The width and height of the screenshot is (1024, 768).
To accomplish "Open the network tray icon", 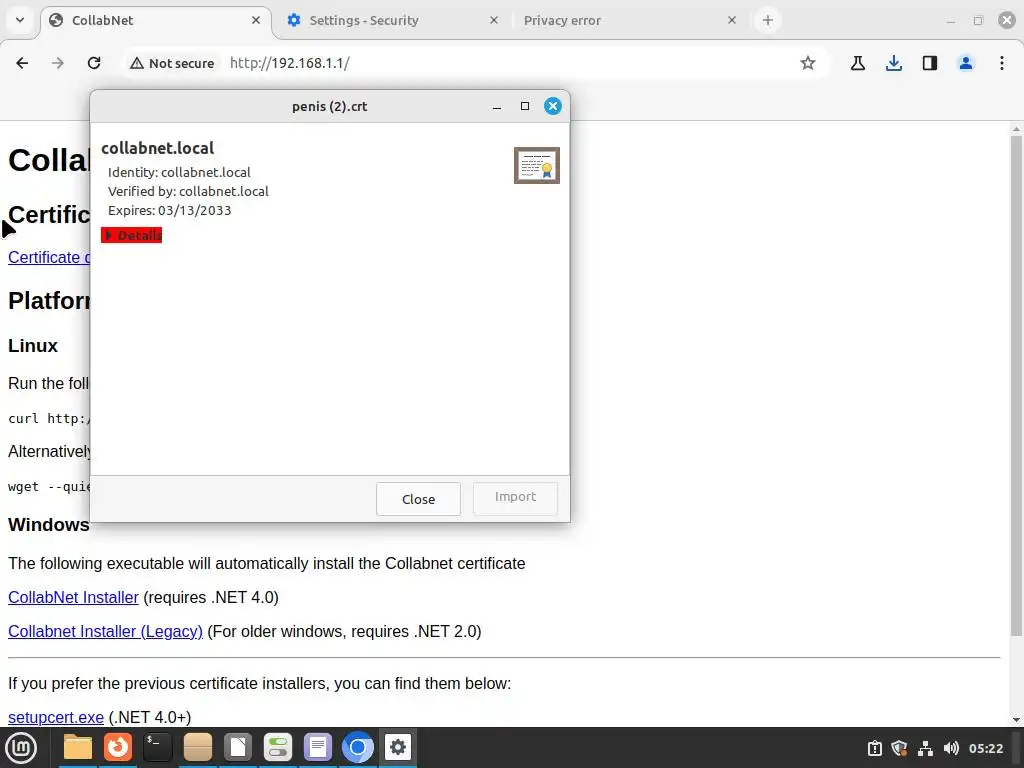I will tap(925, 748).
